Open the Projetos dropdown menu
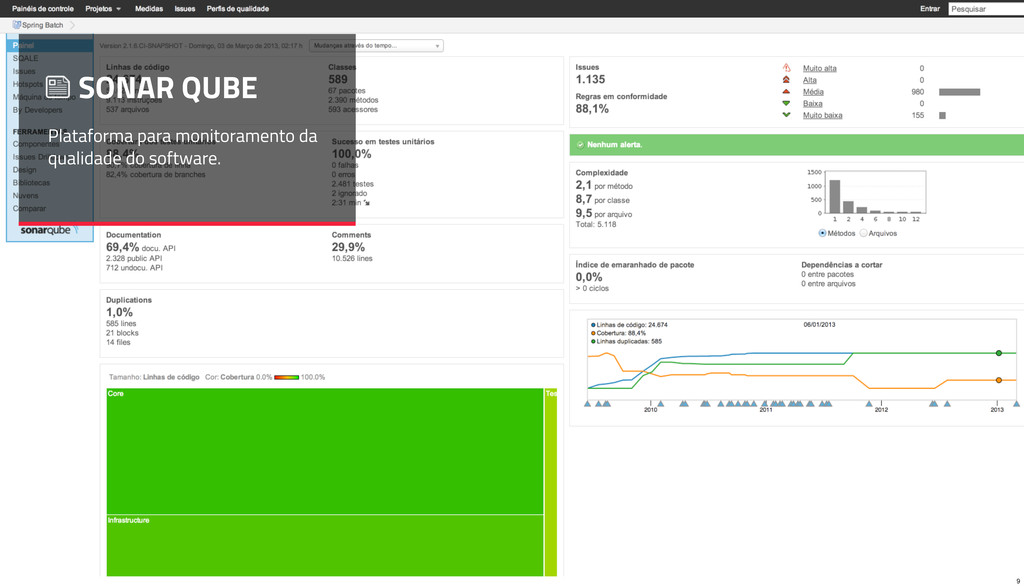The height and width of the screenshot is (587, 1024). (103, 8)
